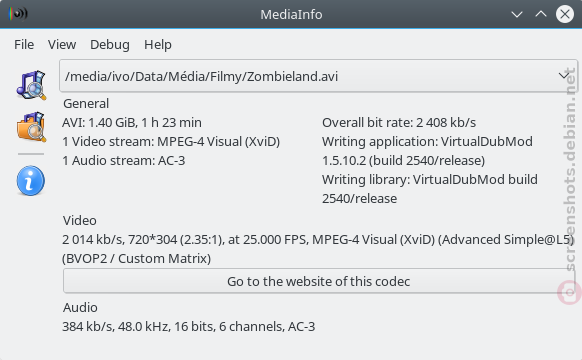Image resolution: width=582 pixels, height=360 pixels.
Task: Select the Audio section heading
Action: 80,307
